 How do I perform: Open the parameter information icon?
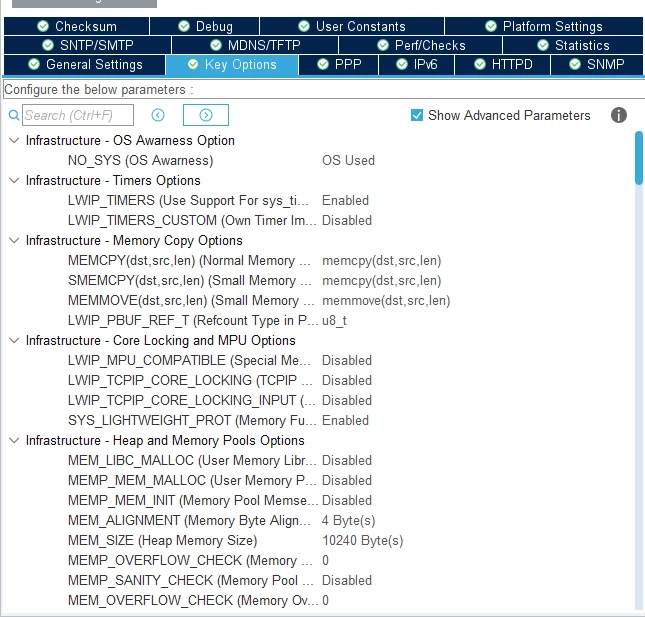[x=619, y=115]
